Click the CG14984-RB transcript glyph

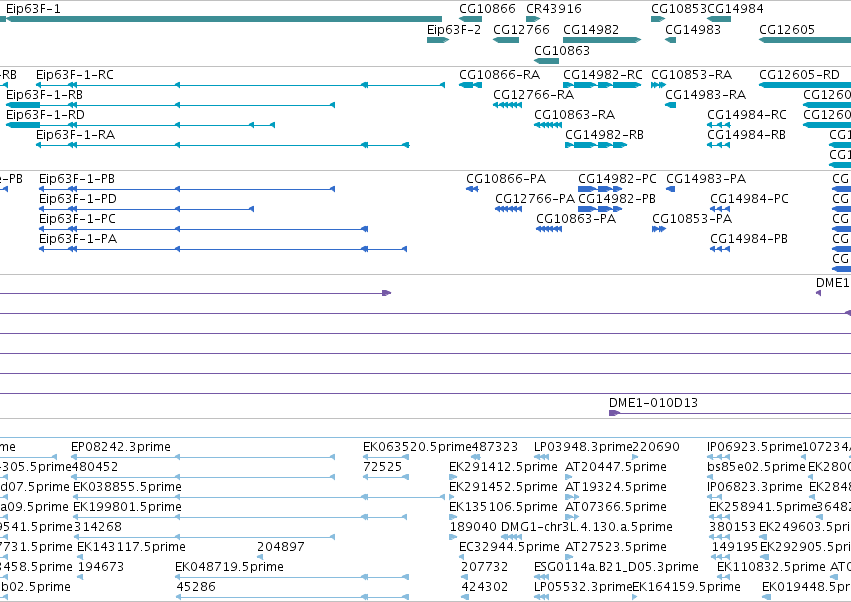pos(719,145)
